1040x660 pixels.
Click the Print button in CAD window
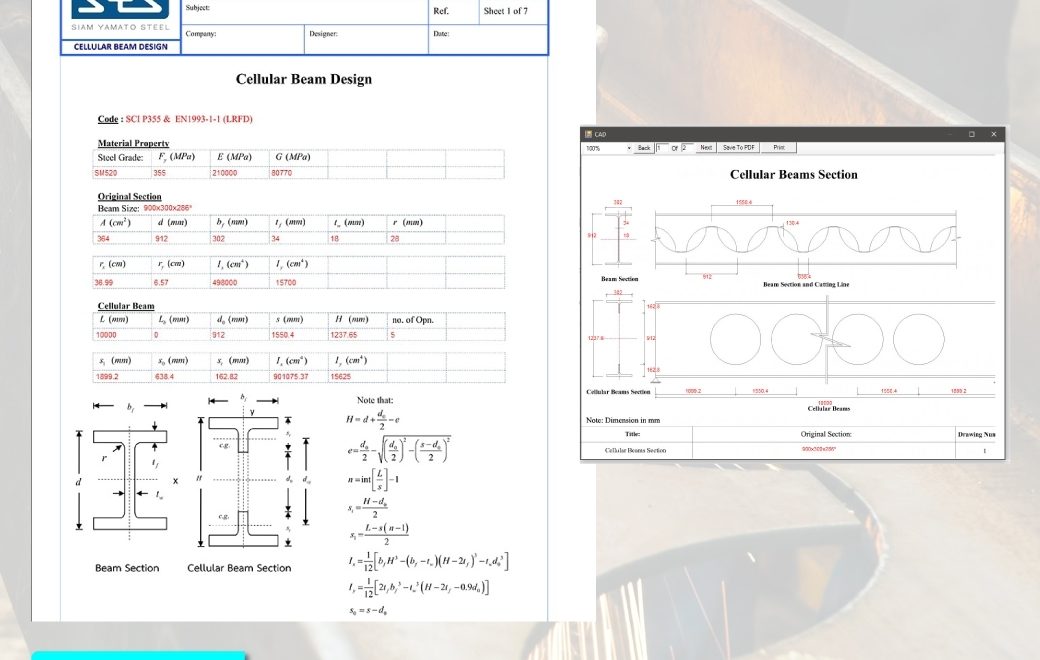(779, 148)
